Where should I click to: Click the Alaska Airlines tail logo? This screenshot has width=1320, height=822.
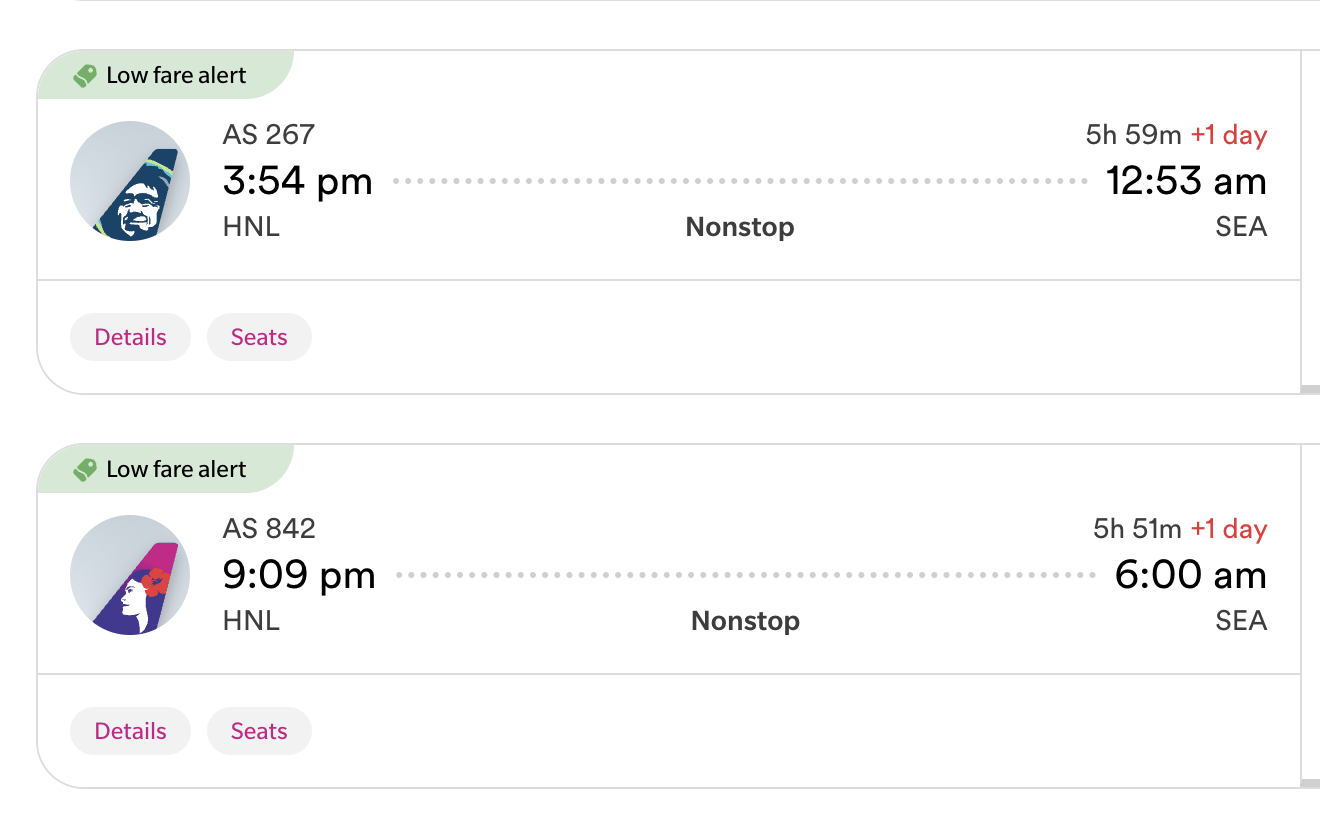tap(130, 181)
